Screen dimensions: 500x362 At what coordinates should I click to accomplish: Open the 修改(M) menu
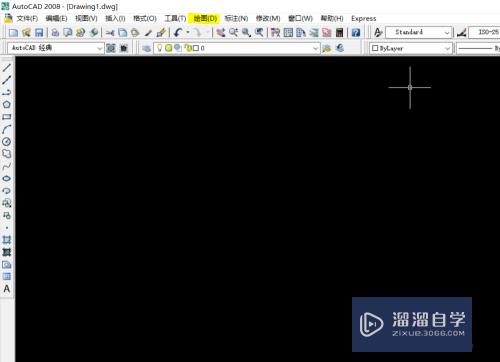tap(268, 18)
